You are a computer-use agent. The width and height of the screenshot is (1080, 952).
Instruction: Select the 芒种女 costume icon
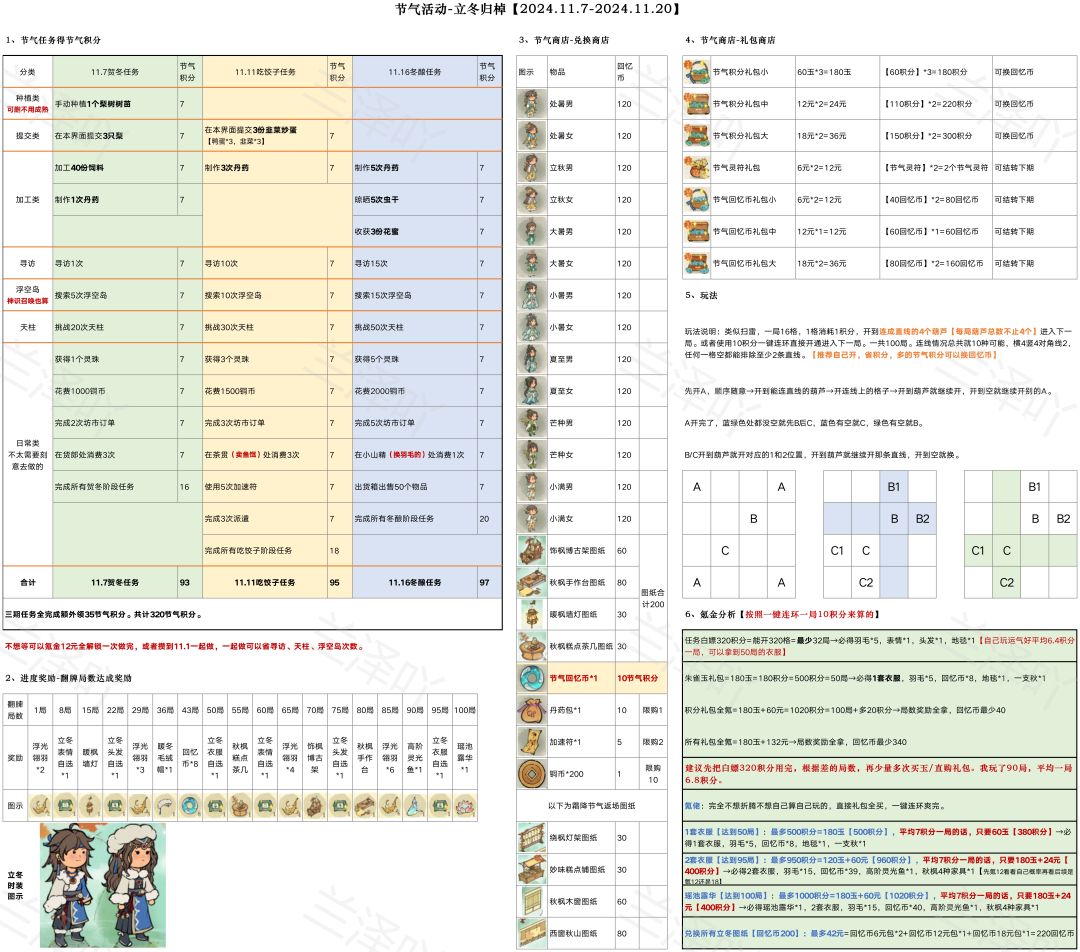point(531,455)
